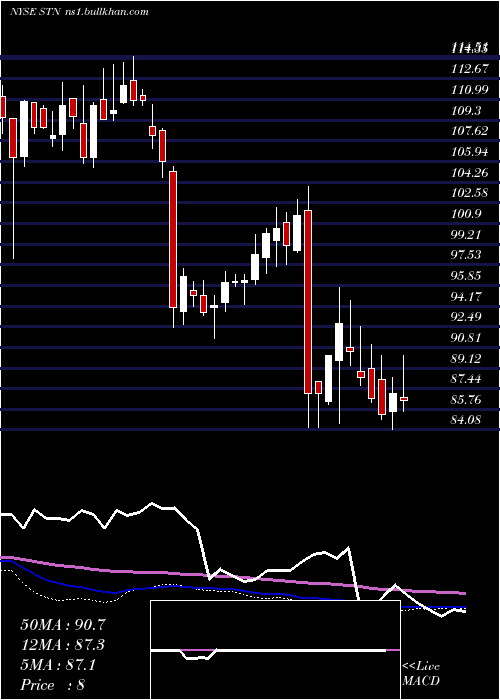The height and width of the screenshot is (700, 500).
Task: Click the MACD label
Action: coord(421,681)
